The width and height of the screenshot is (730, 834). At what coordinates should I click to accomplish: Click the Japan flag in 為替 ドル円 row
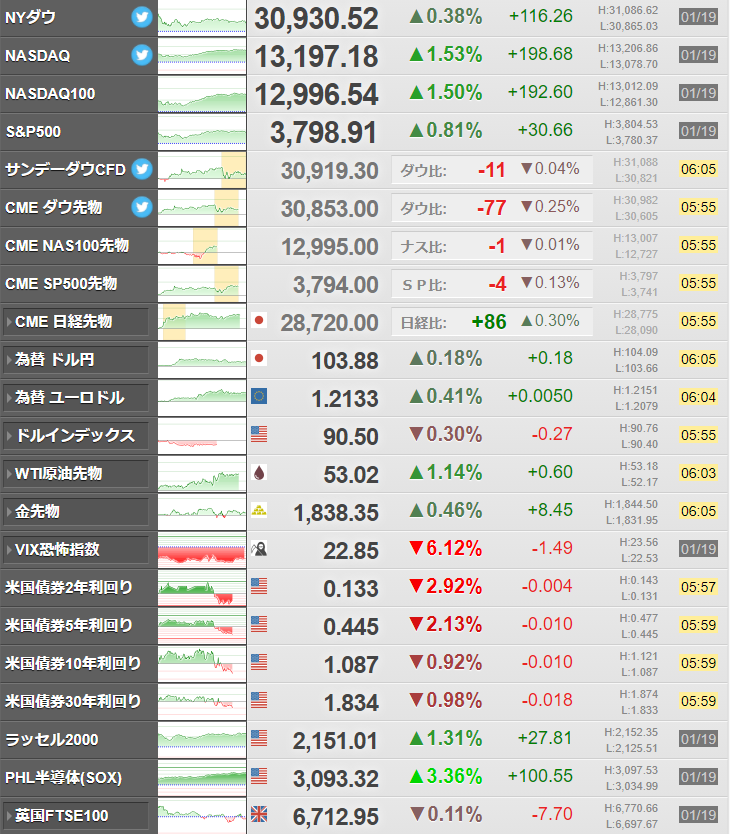[259, 358]
